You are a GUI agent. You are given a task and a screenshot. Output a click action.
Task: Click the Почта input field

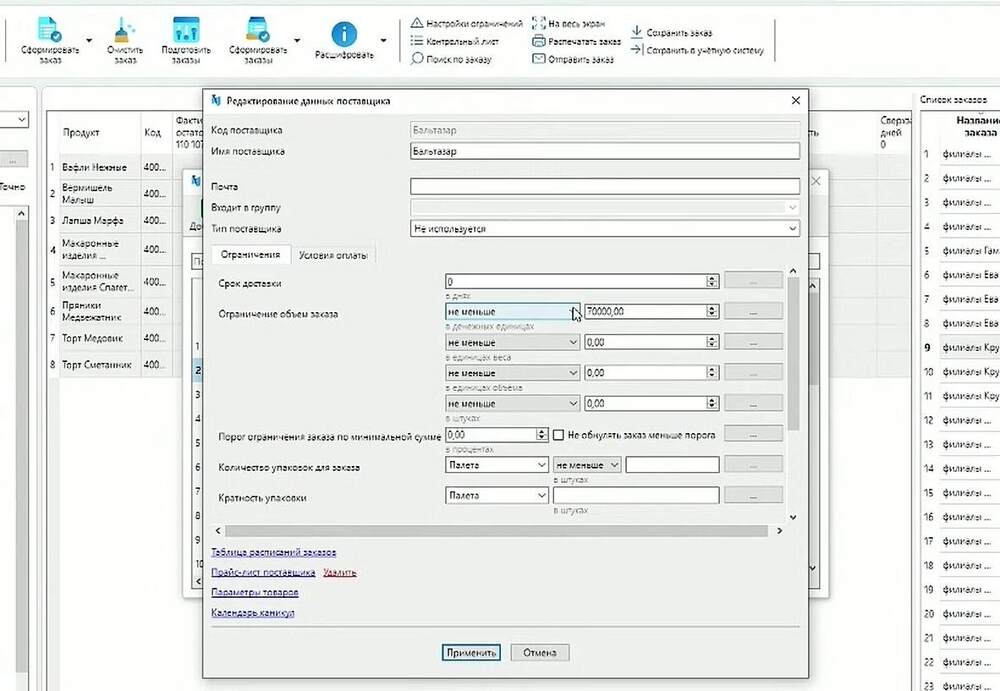(605, 186)
